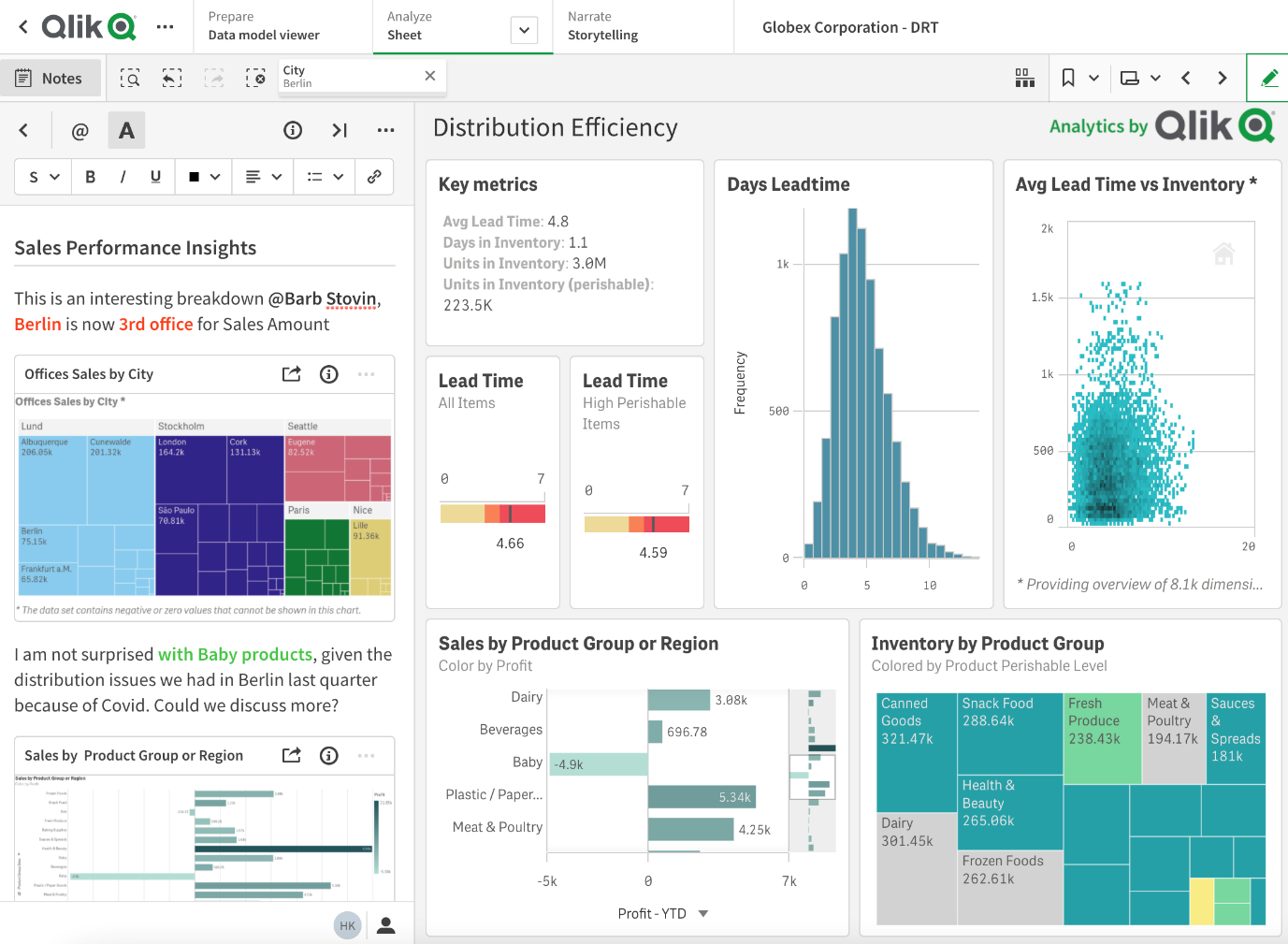The width and height of the screenshot is (1288, 944).
Task: Select the Frozen Foods treemap tile
Action: click(1010, 887)
